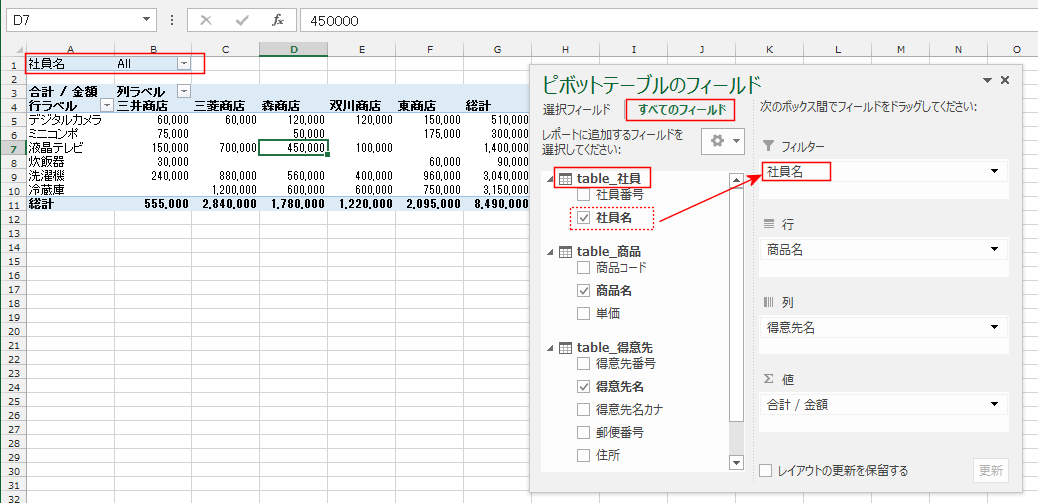
Task: Open the Name Box dropdown arrow
Action: click(148, 20)
